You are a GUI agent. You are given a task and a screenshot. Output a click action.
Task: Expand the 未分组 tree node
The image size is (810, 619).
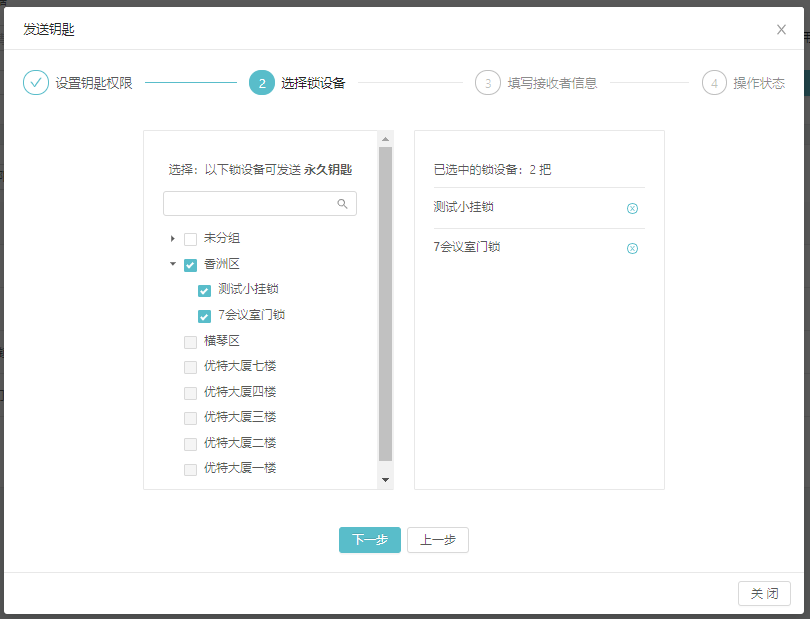173,239
